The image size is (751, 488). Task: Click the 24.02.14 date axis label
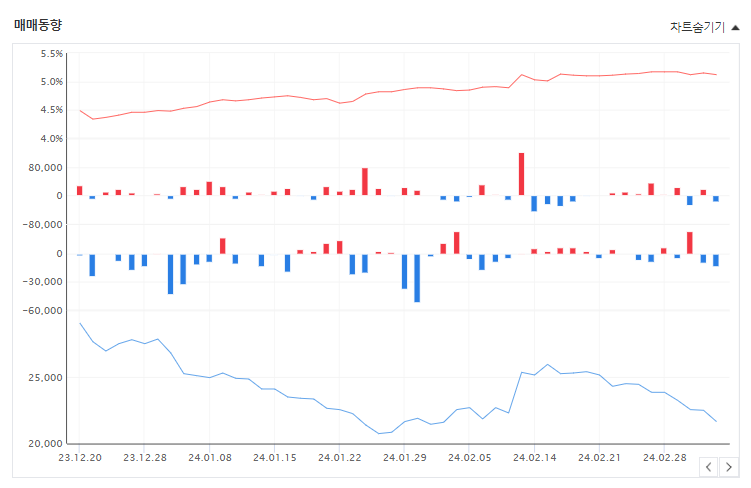pos(535,458)
